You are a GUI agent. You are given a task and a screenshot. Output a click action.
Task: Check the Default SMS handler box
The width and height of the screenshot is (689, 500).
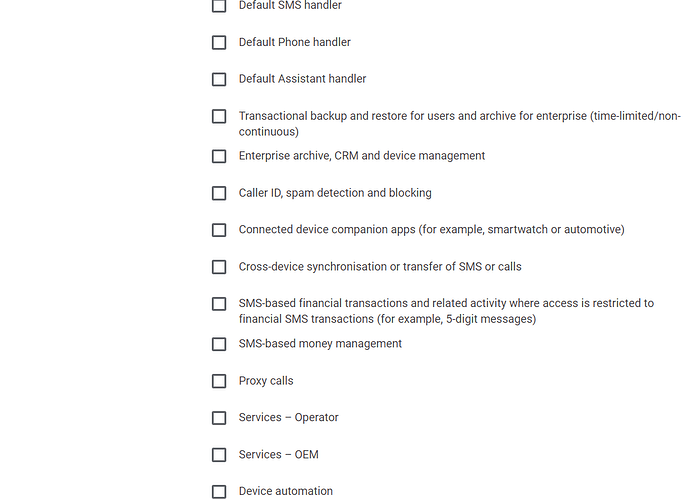[x=219, y=6]
